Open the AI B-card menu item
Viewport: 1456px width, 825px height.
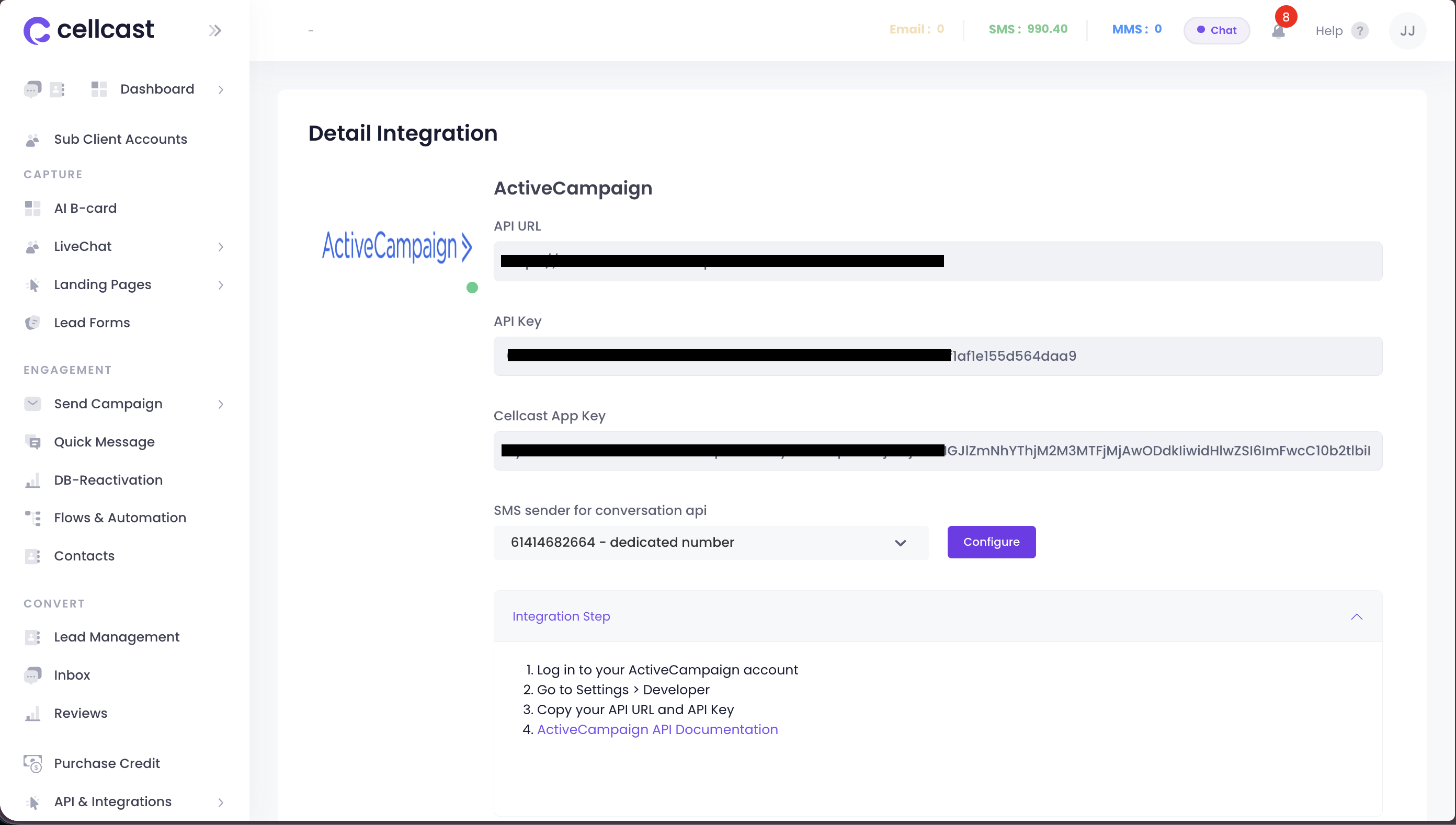click(85, 209)
